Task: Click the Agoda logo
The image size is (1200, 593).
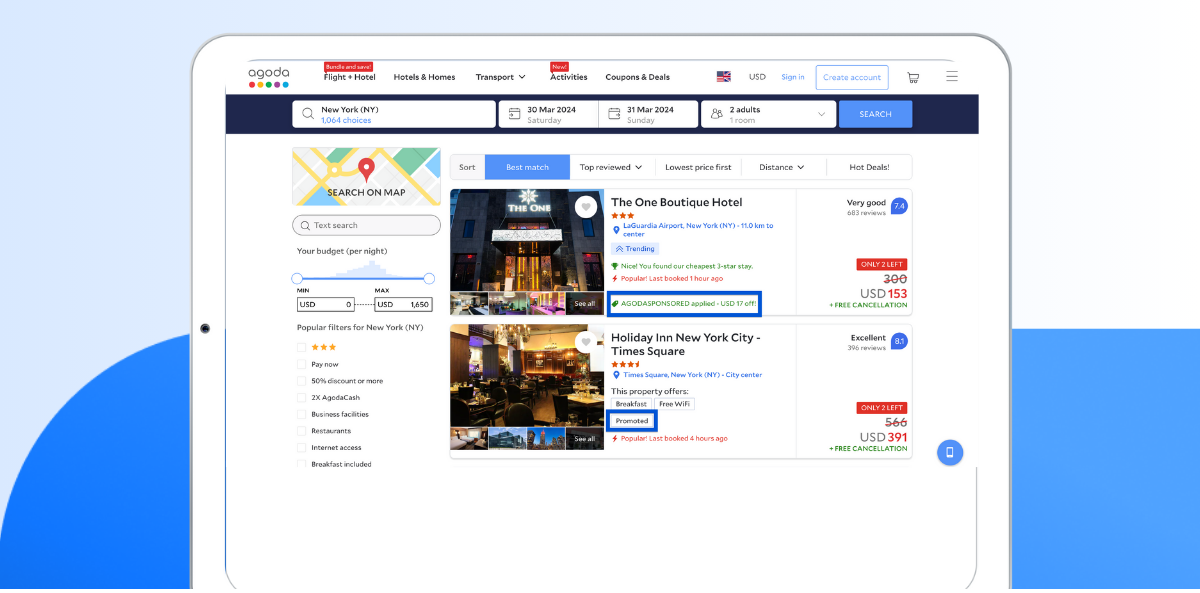Action: pyautogui.click(x=269, y=77)
